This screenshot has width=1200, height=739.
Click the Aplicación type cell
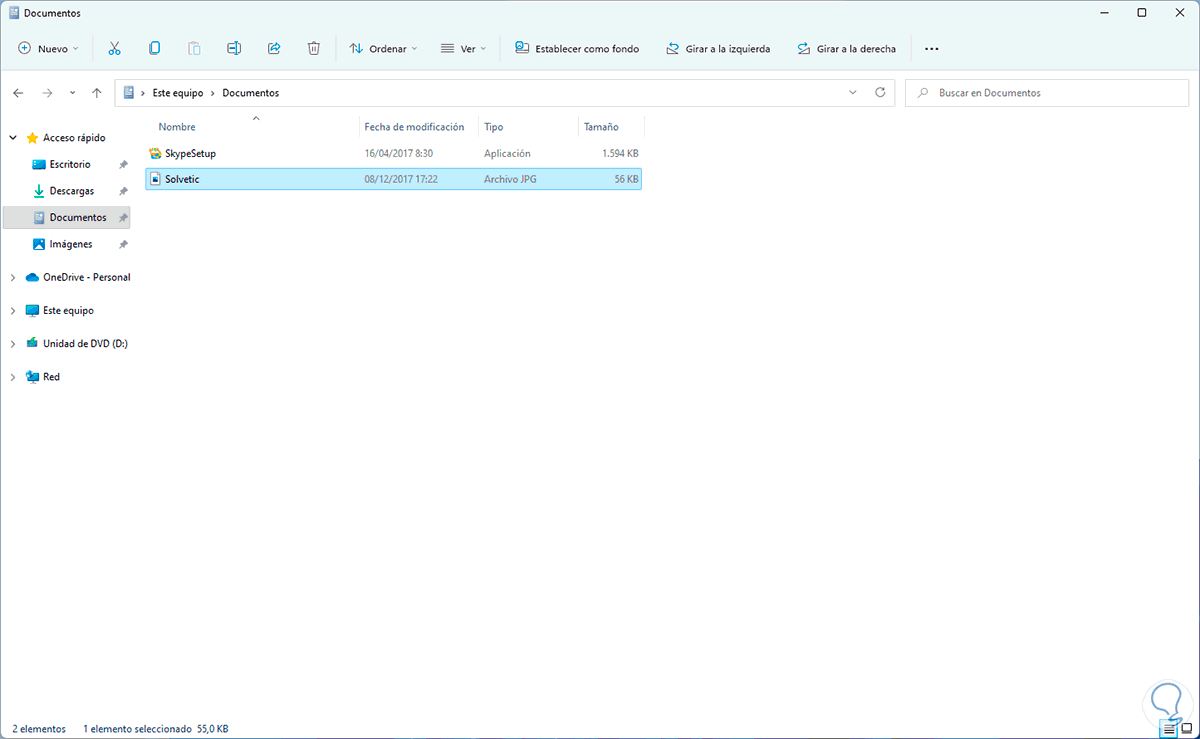tap(507, 154)
